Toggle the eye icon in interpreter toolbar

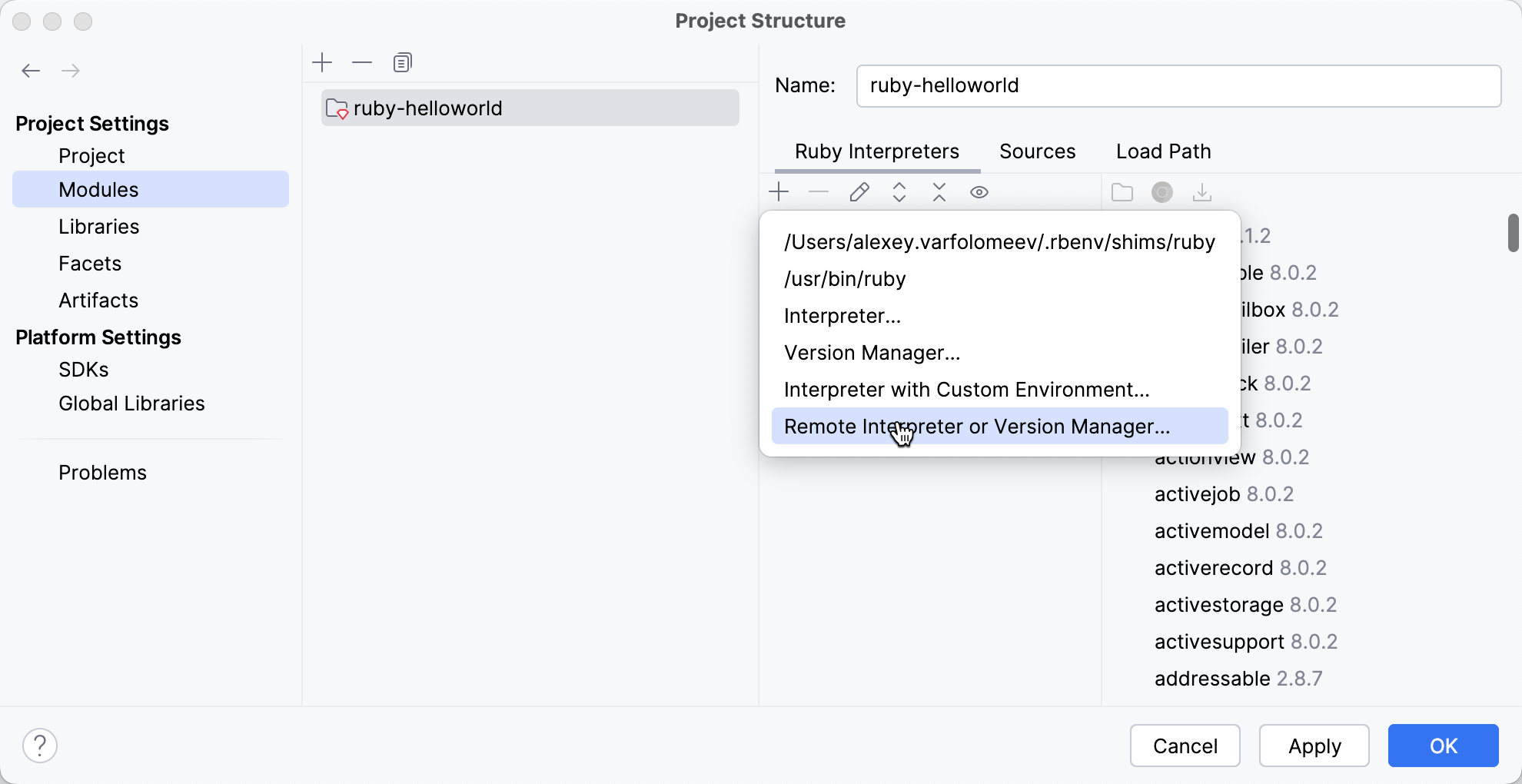pyautogui.click(x=979, y=192)
